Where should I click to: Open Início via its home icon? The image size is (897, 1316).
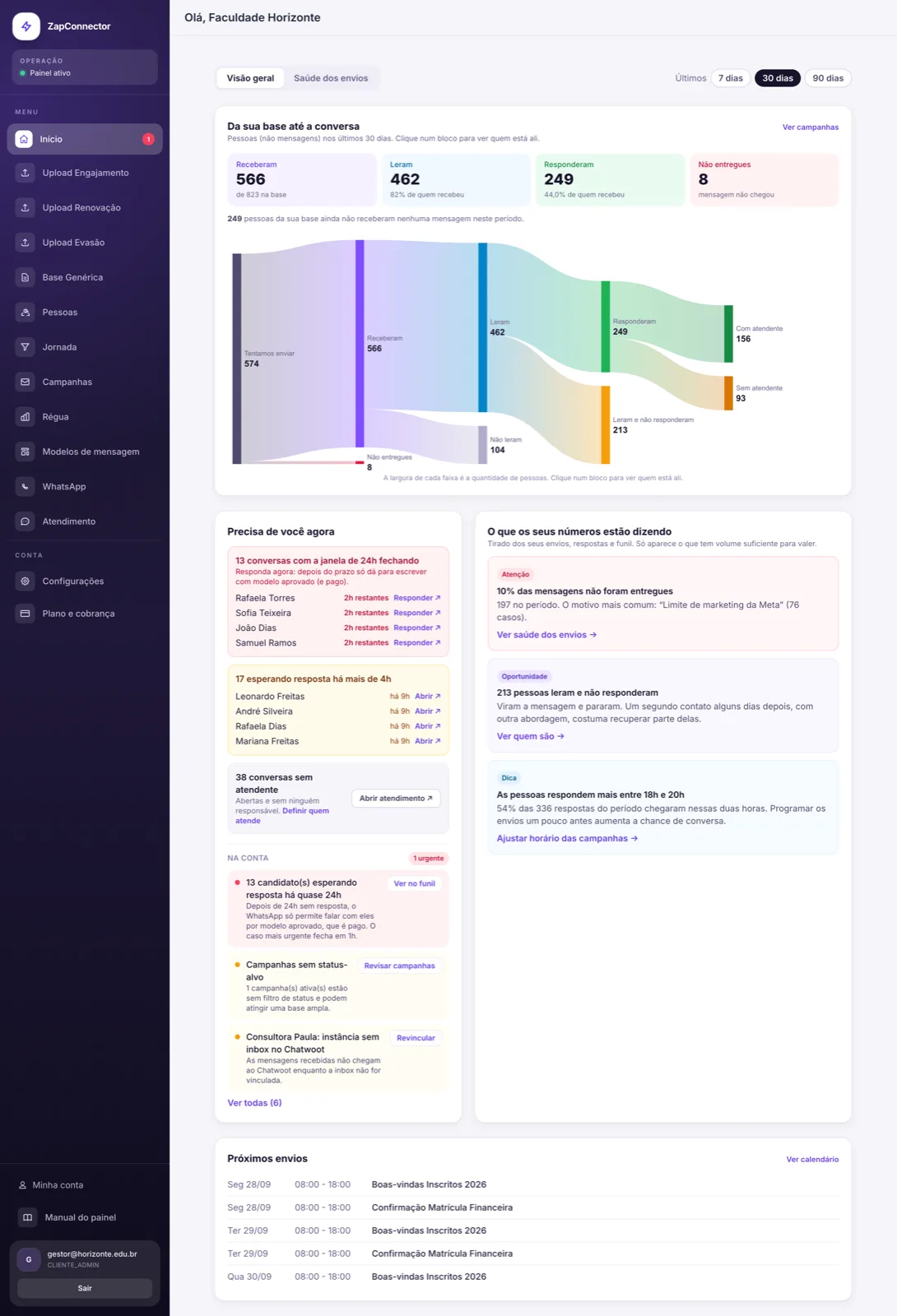pyautogui.click(x=25, y=139)
